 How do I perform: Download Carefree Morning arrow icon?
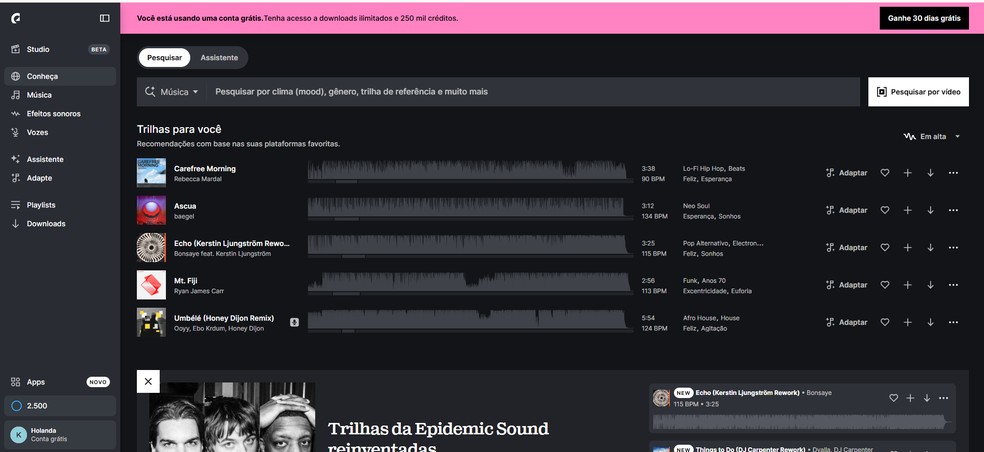coord(931,173)
